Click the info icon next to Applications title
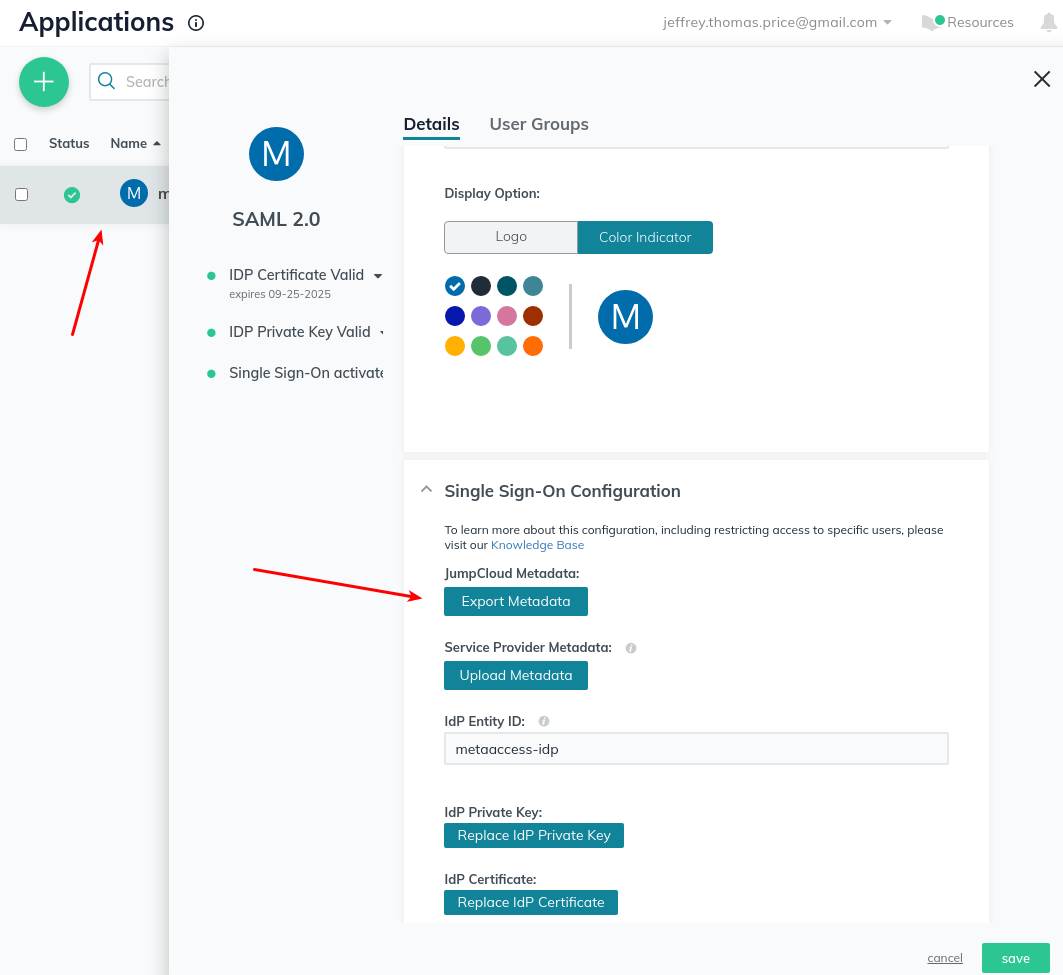Image resolution: width=1063 pixels, height=975 pixels. coord(196,23)
